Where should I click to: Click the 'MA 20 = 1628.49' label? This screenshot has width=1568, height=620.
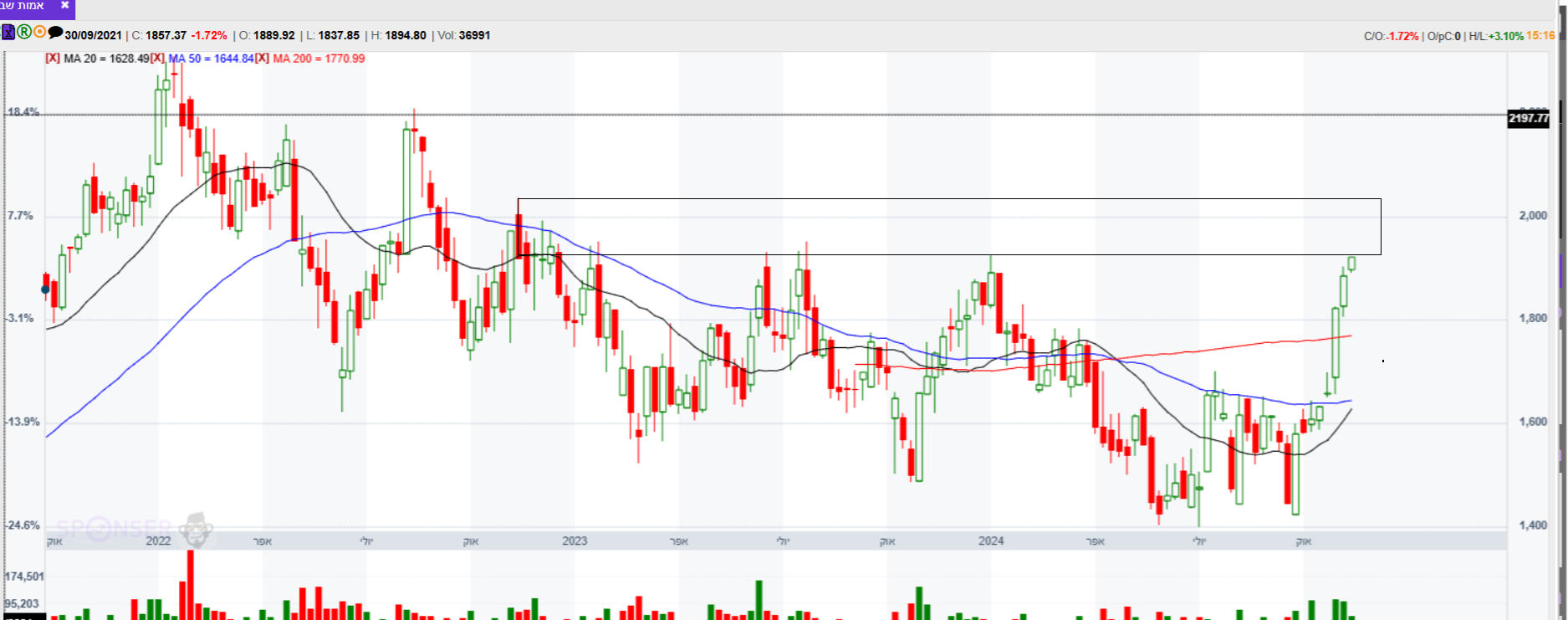click(x=106, y=59)
